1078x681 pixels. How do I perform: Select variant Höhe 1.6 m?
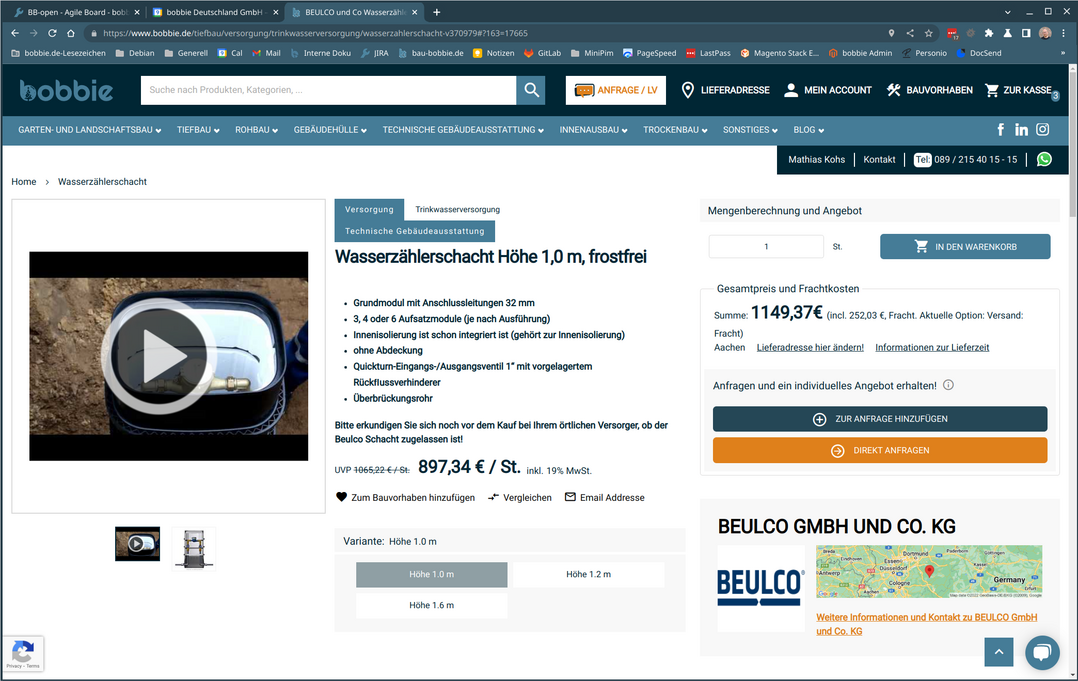(x=432, y=605)
